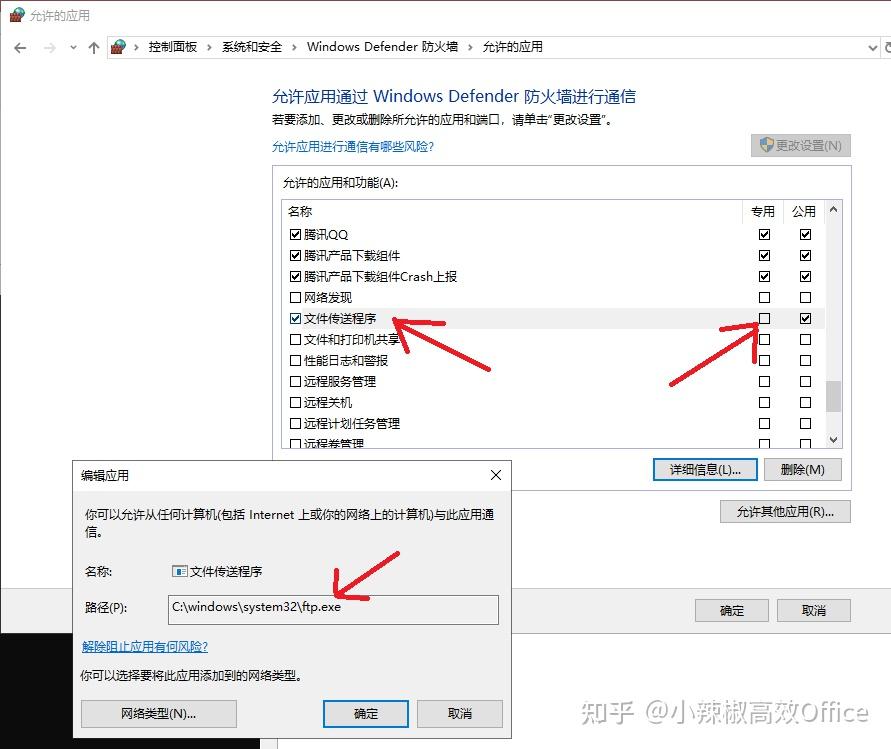891x749 pixels.
Task: Open link 允许应用进行通信有哪些风险?
Action: coord(352,147)
